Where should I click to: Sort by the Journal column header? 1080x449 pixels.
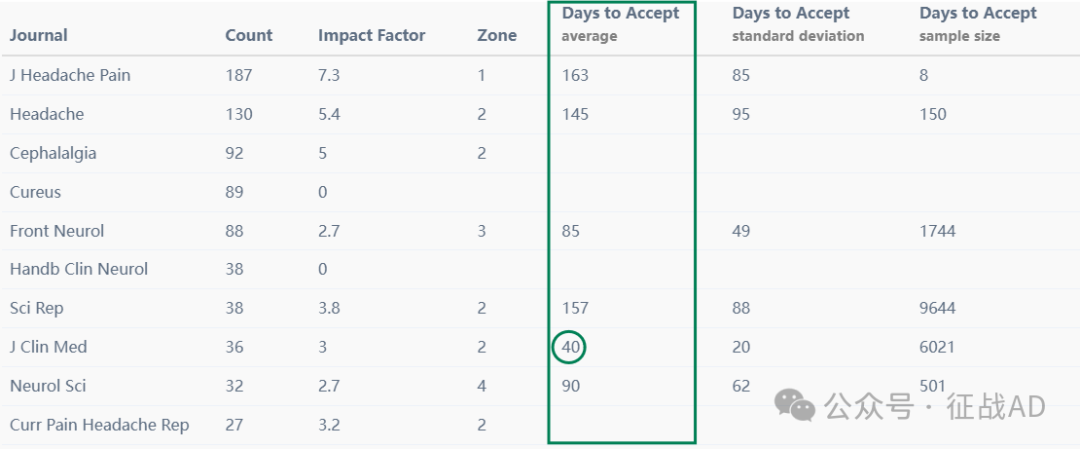tap(39, 35)
